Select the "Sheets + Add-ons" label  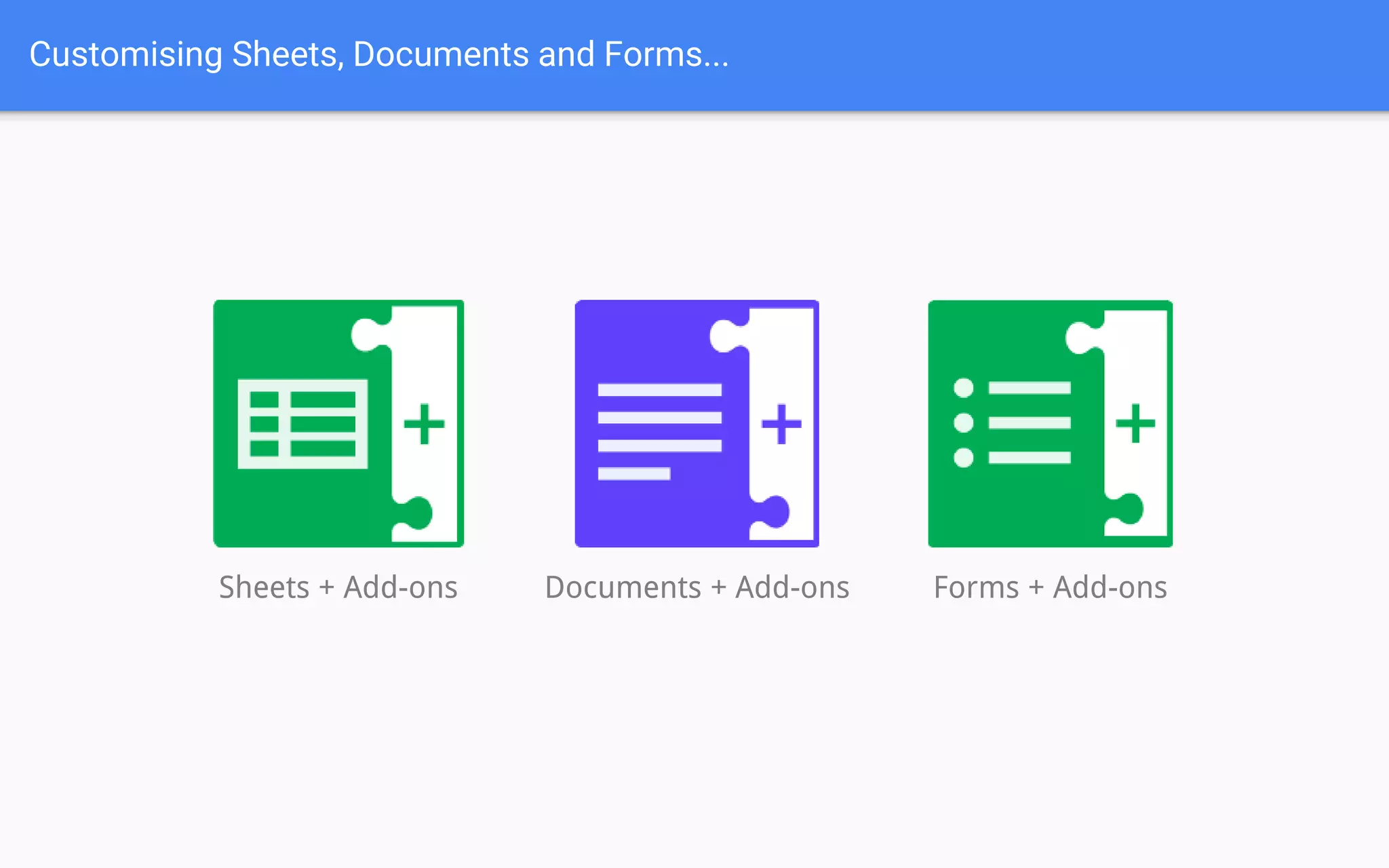tap(338, 587)
